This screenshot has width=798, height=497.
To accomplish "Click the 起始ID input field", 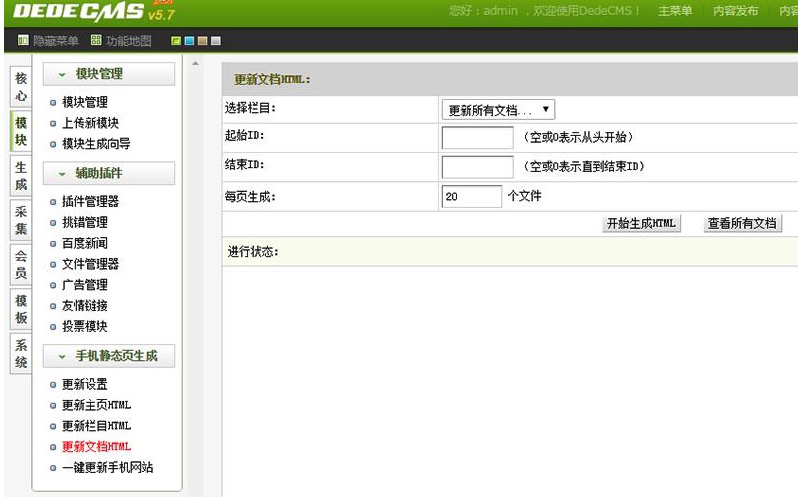I will click(x=477, y=138).
